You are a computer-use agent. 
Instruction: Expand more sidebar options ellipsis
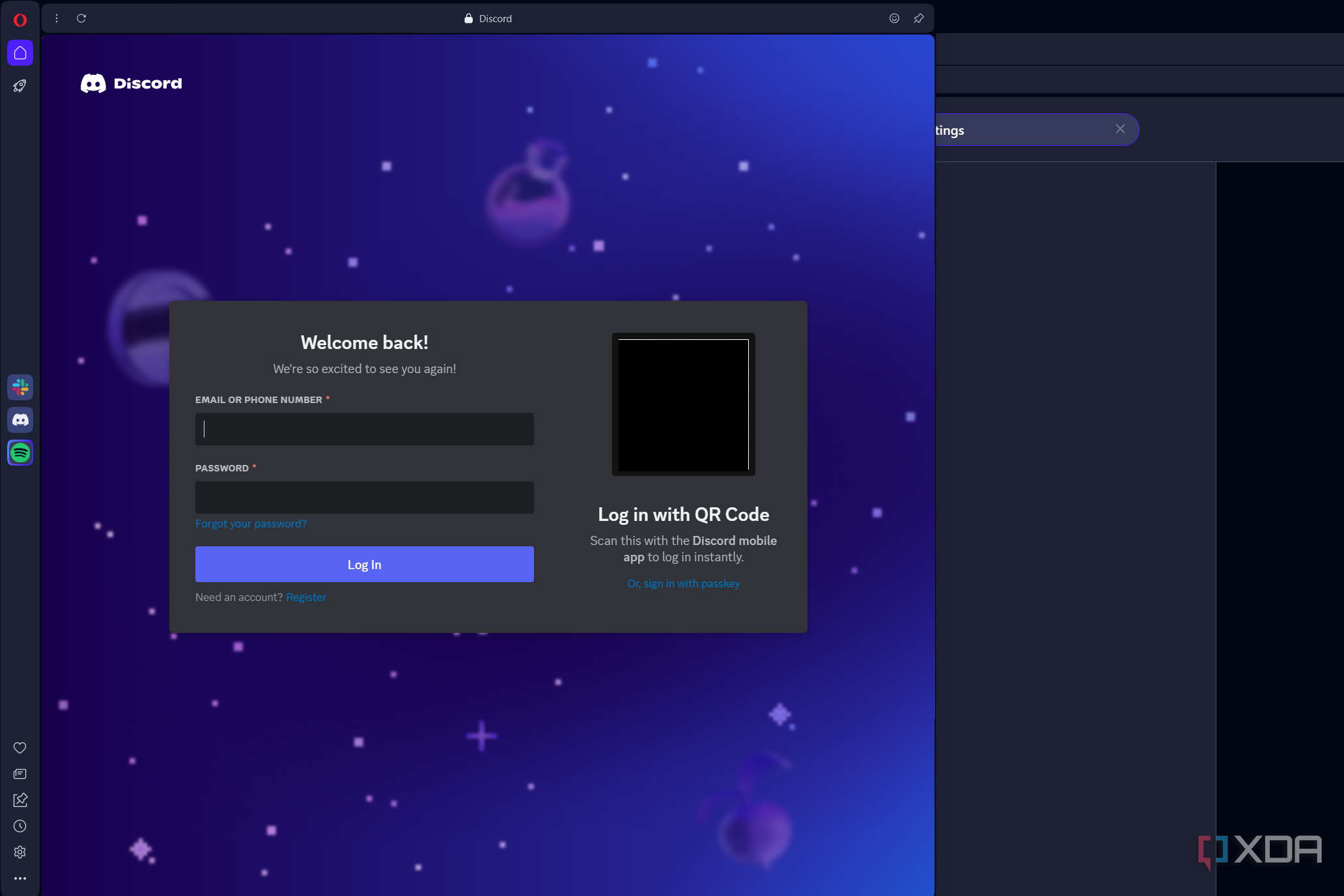pos(20,878)
